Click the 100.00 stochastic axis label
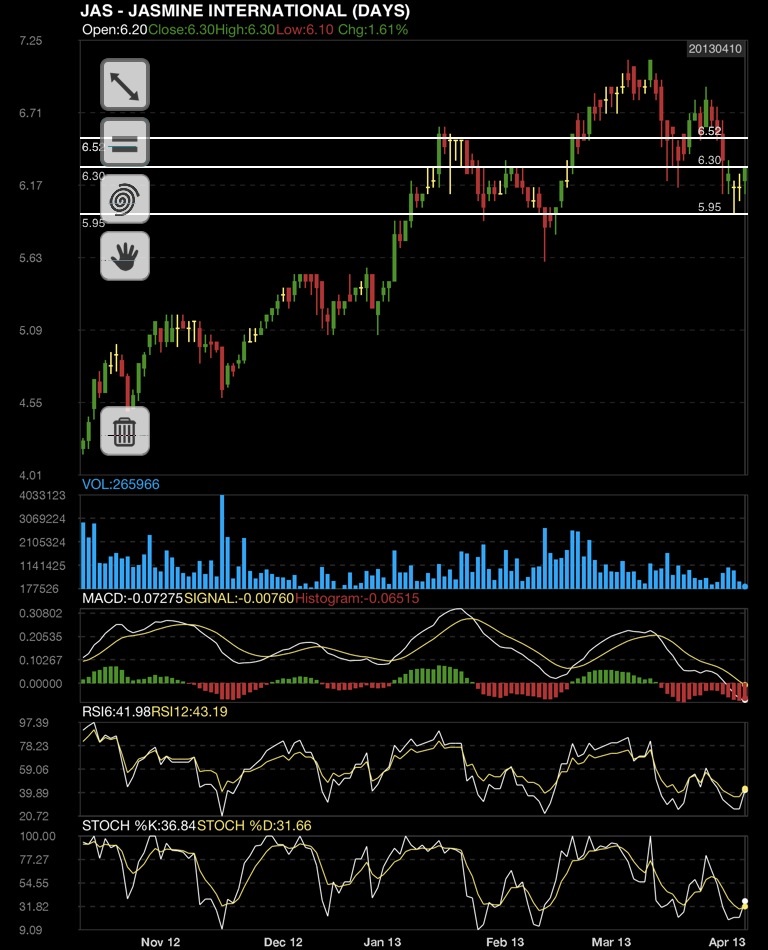 (37, 836)
